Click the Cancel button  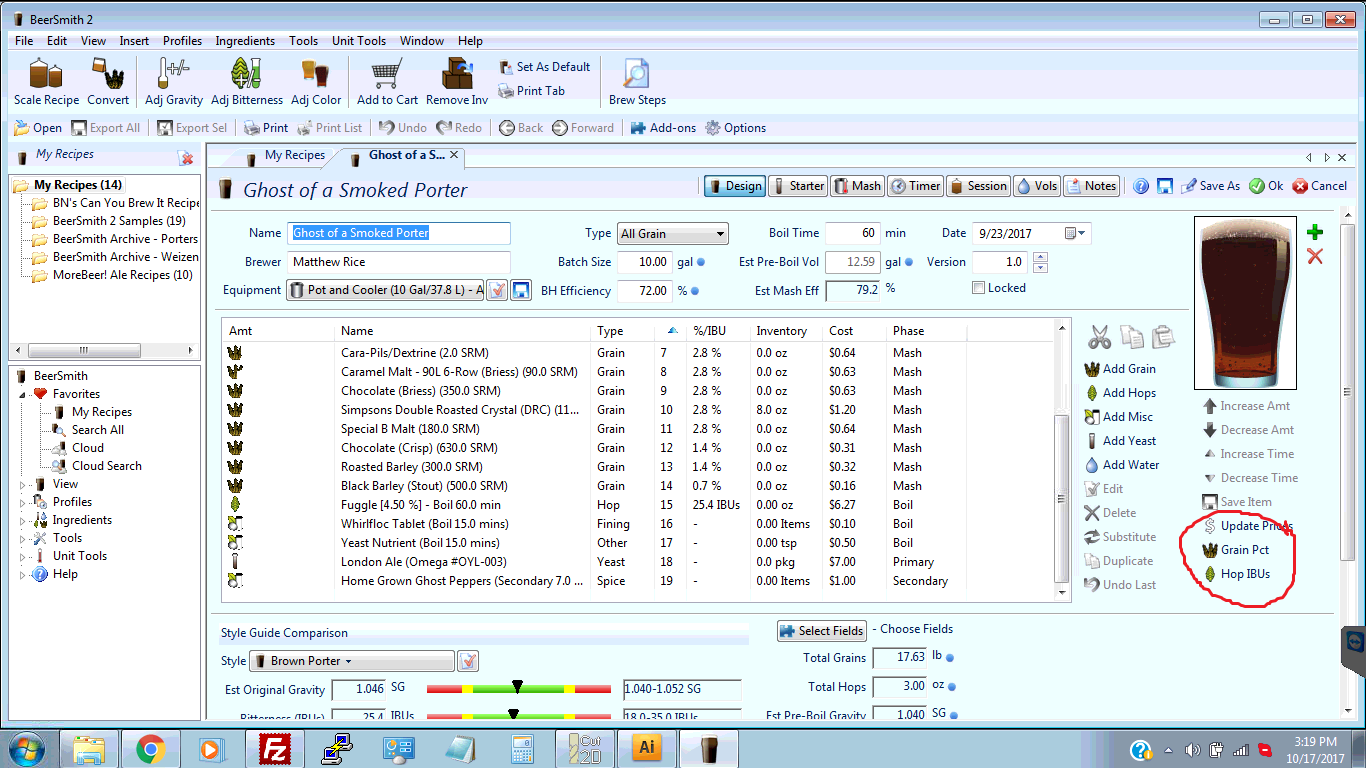(1320, 186)
